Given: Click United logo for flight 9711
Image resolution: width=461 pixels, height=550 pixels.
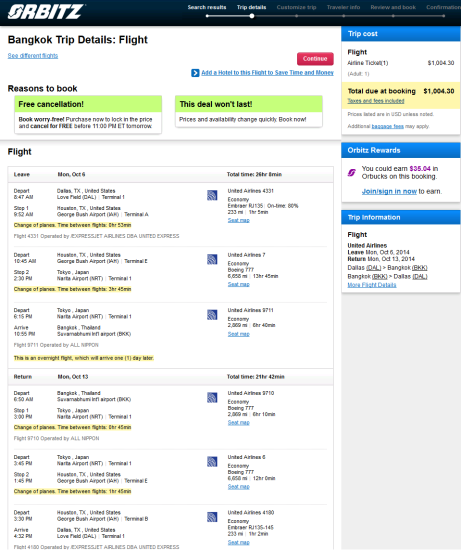Looking at the screenshot, I should (x=212, y=315).
